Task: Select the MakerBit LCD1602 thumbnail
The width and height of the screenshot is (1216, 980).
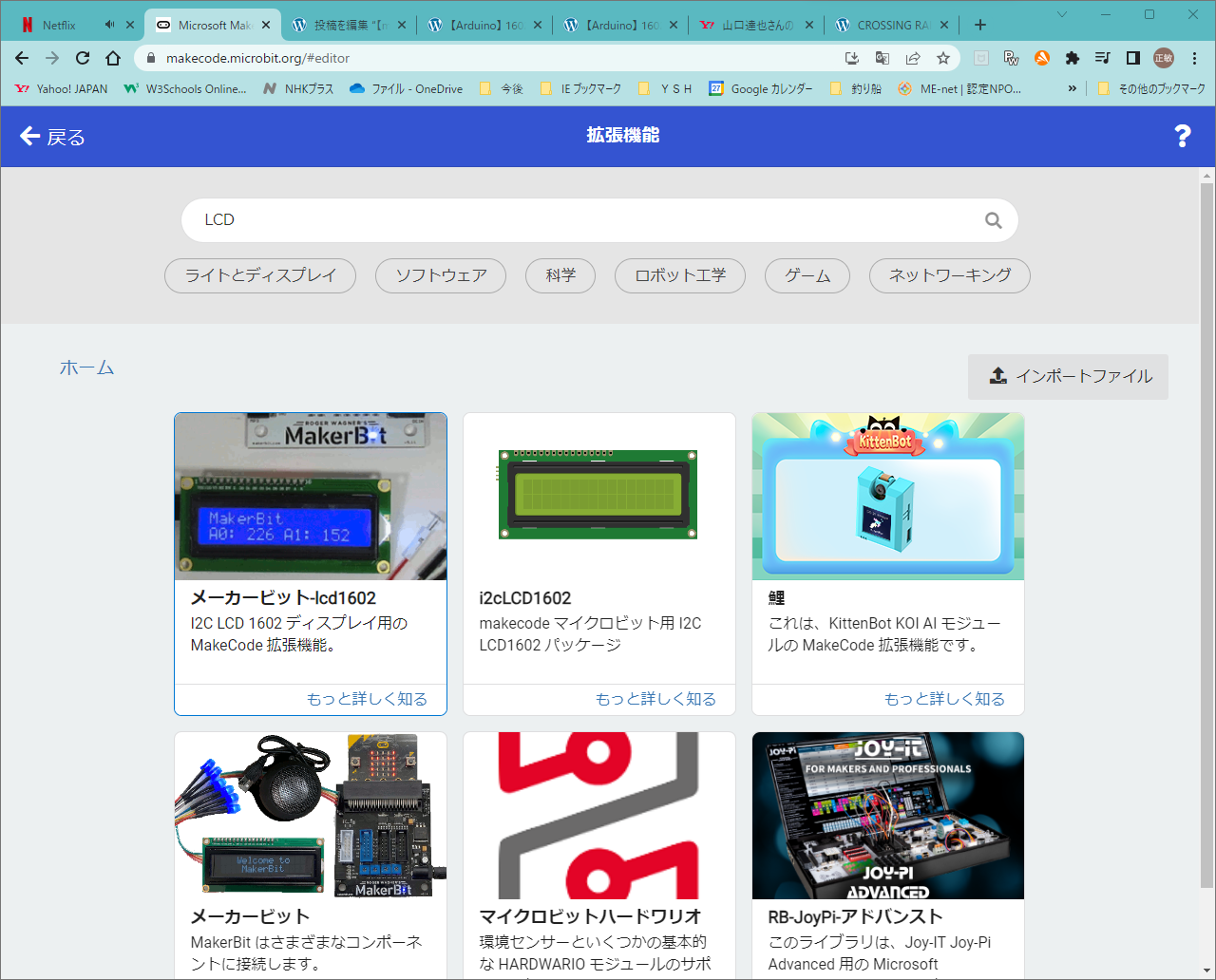Action: [x=311, y=497]
